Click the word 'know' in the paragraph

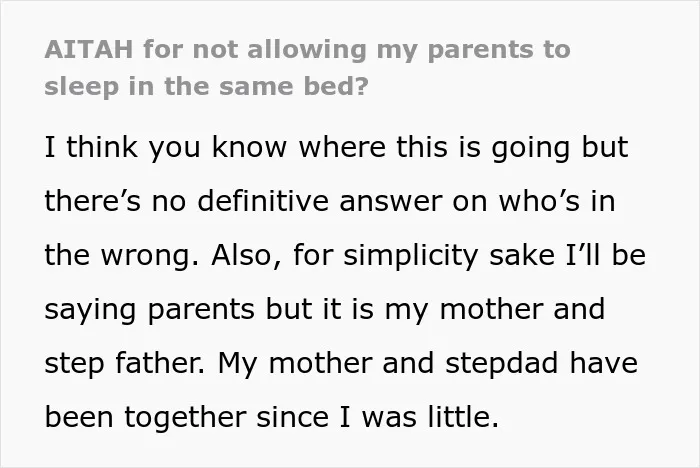pyautogui.click(x=249, y=146)
